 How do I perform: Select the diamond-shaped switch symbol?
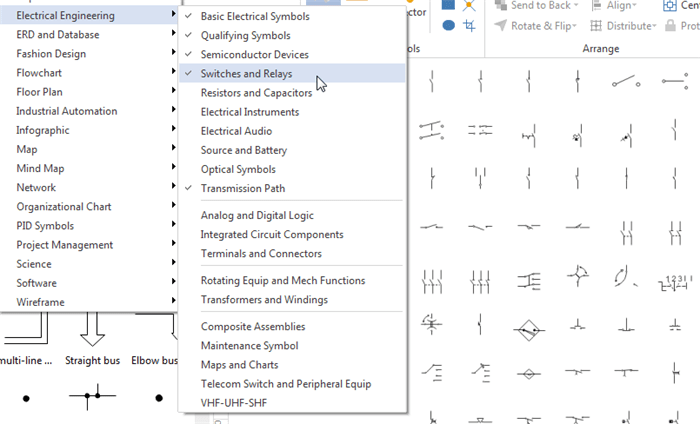pos(529,329)
